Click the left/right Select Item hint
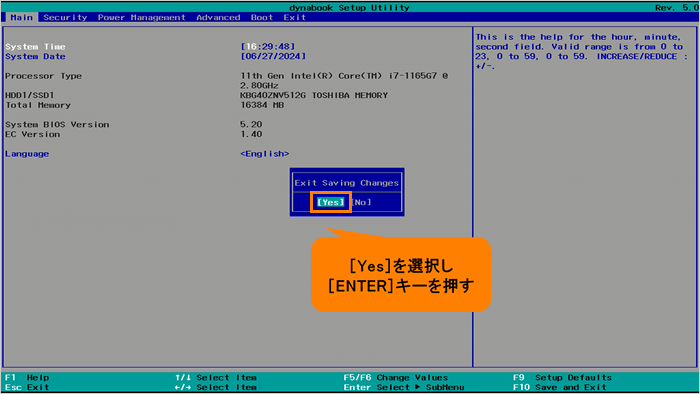The height and width of the screenshot is (394, 700). tap(216, 387)
